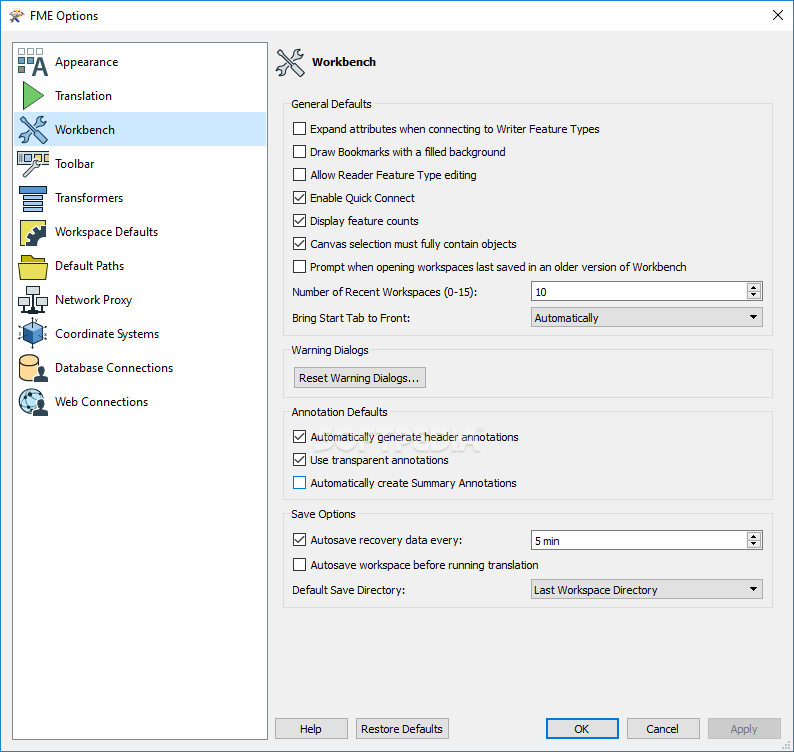
Task: Click Reset Warning Dialogs button
Action: click(x=360, y=378)
